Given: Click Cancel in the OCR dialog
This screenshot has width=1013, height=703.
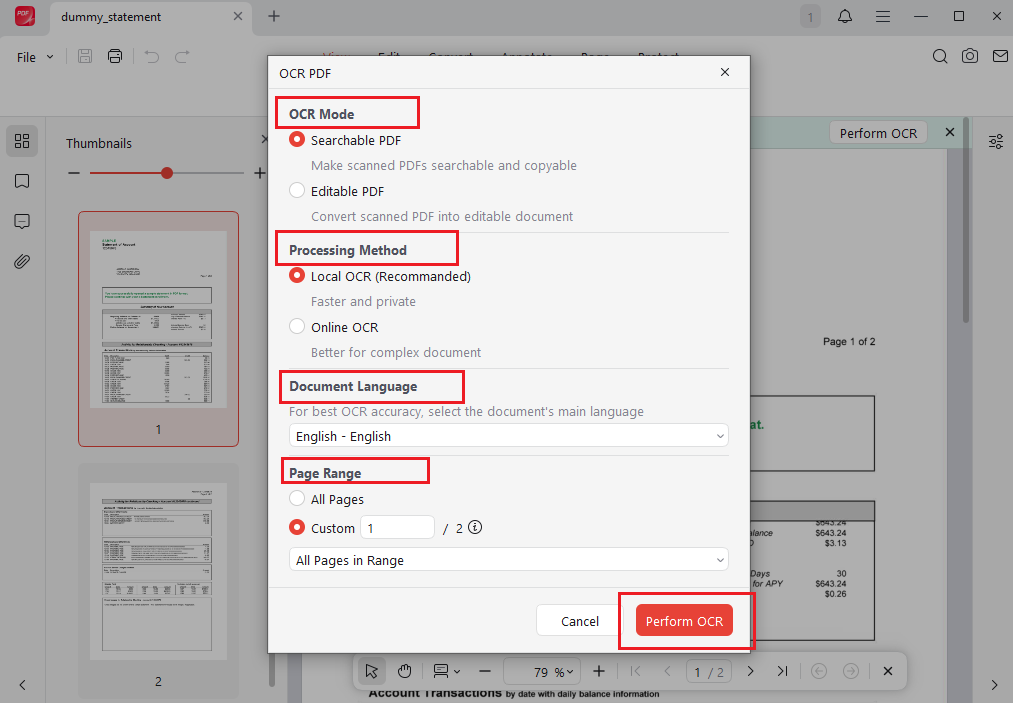Looking at the screenshot, I should point(580,621).
